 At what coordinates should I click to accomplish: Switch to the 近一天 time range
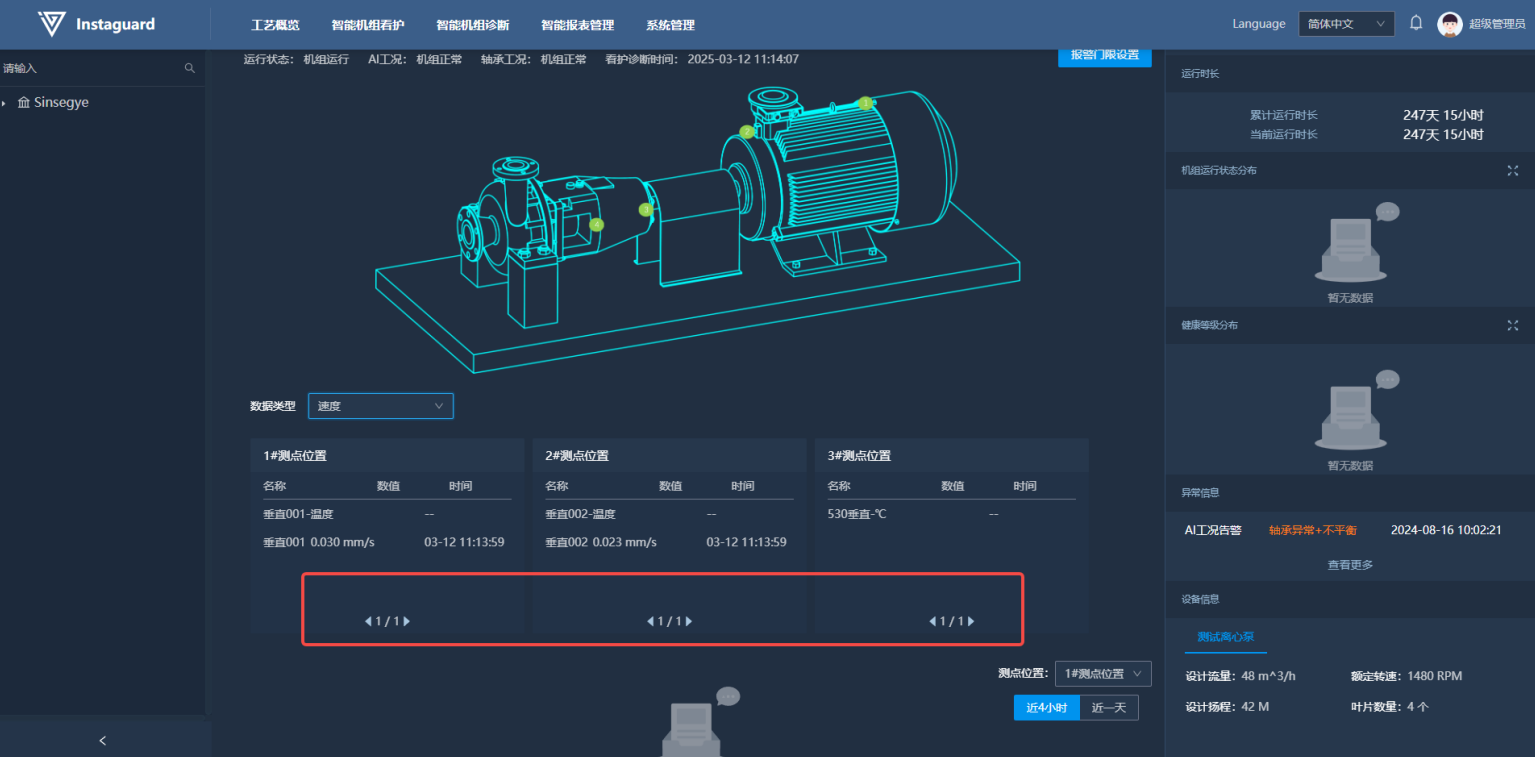tap(1108, 708)
